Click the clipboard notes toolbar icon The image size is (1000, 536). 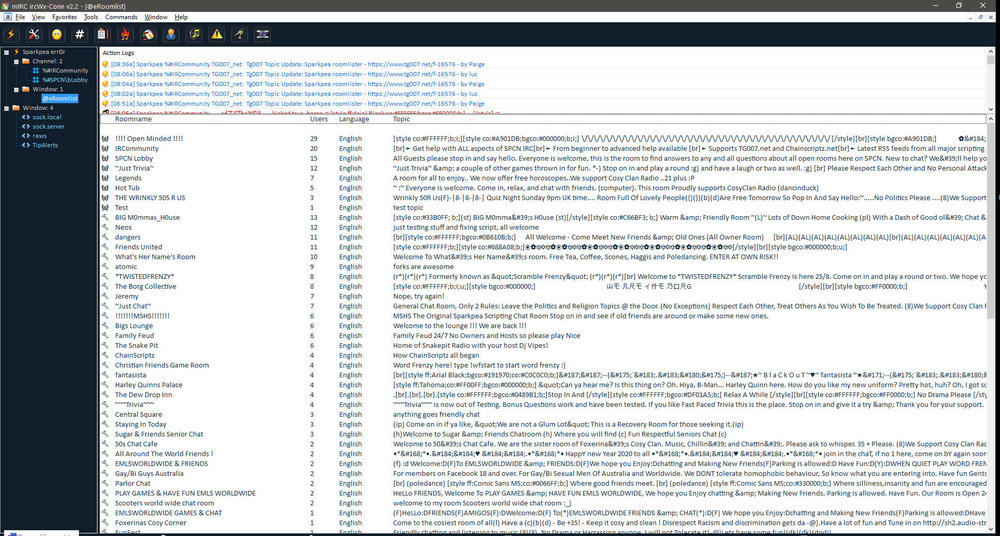(x=102, y=34)
